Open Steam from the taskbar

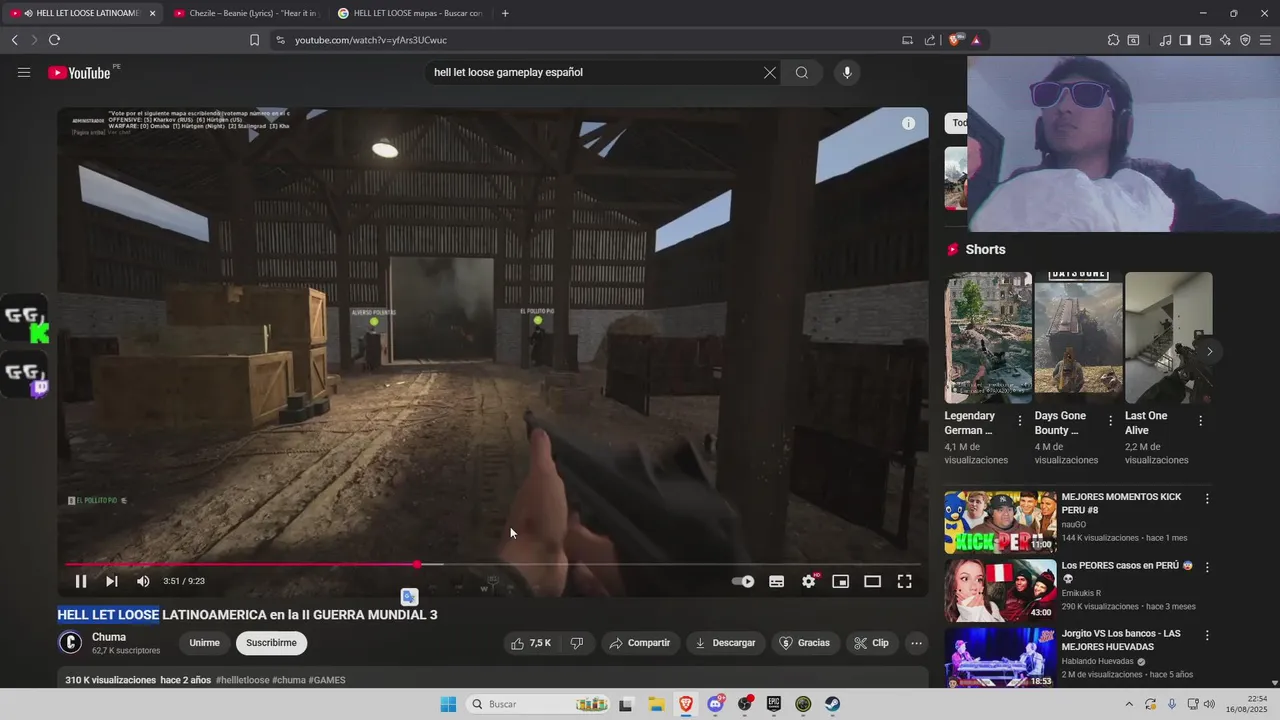(832, 704)
